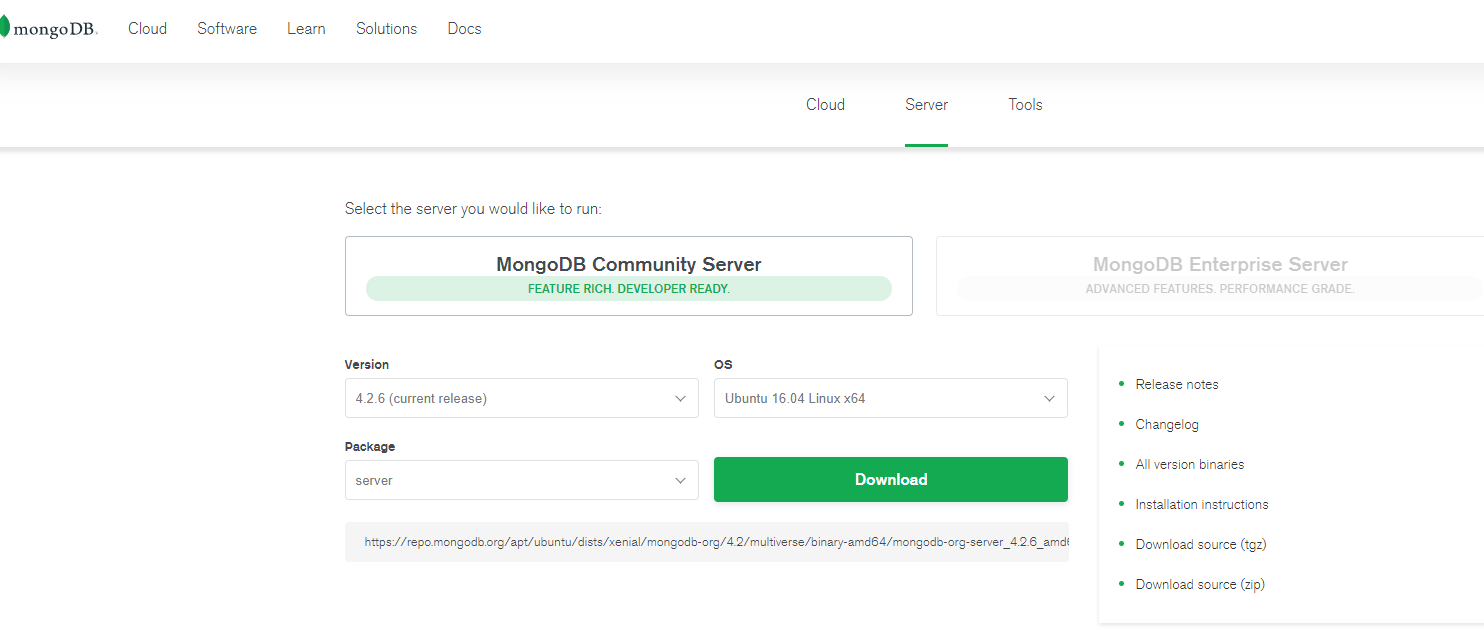Open the Release notes link
This screenshot has height=641, width=1484.
coord(1177,384)
